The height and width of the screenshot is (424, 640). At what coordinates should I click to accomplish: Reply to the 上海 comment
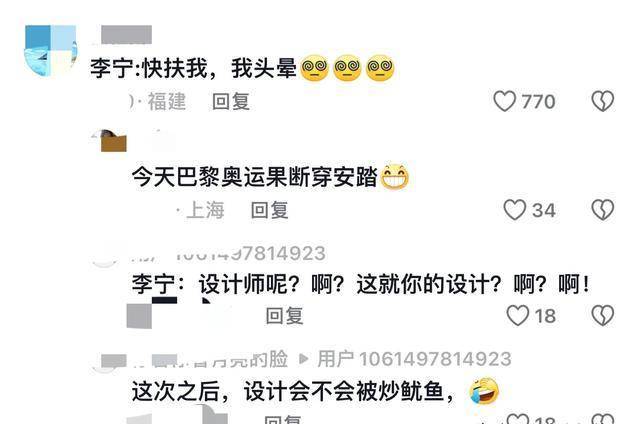(x=269, y=211)
